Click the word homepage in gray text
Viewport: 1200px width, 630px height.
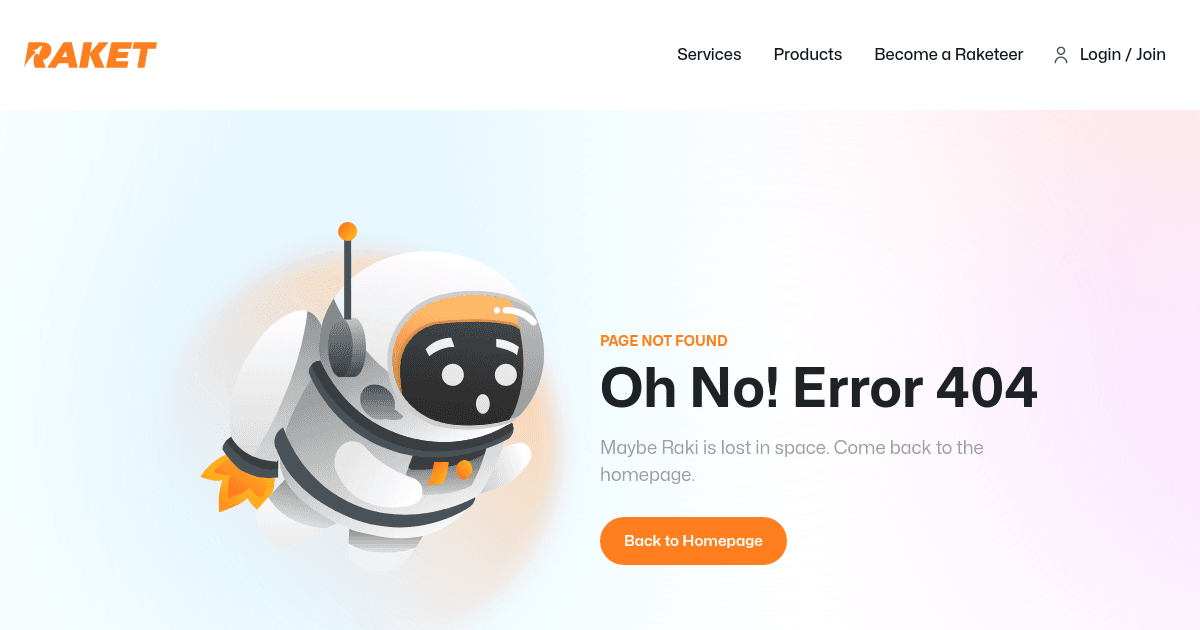point(647,475)
